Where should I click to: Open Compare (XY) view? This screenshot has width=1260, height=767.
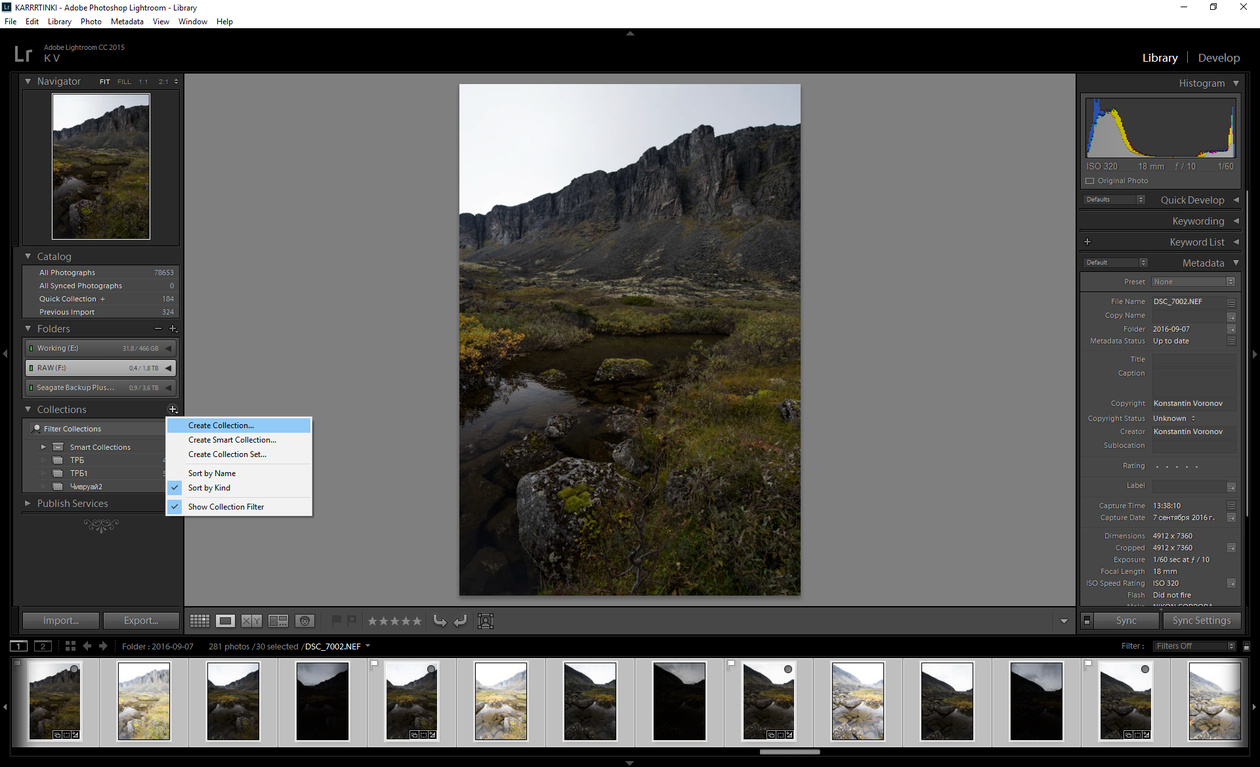tap(252, 621)
